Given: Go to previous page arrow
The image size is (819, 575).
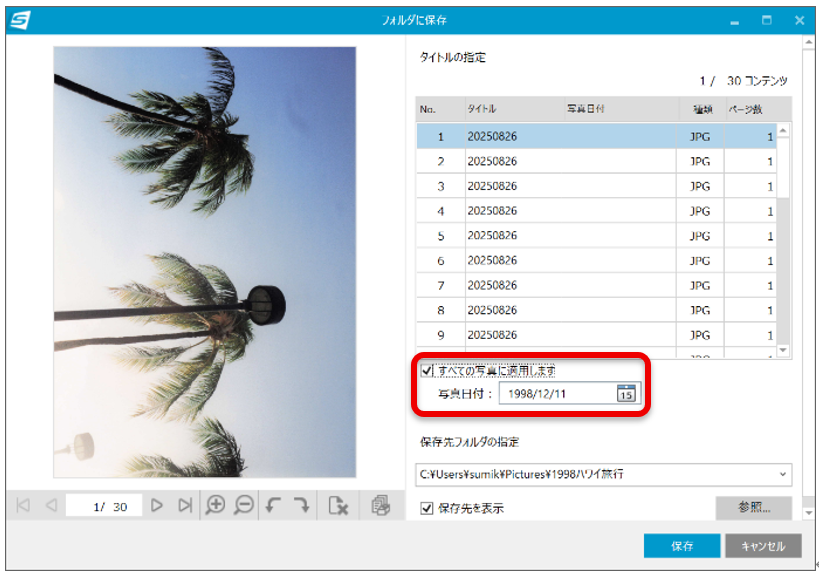Looking at the screenshot, I should (x=51, y=506).
